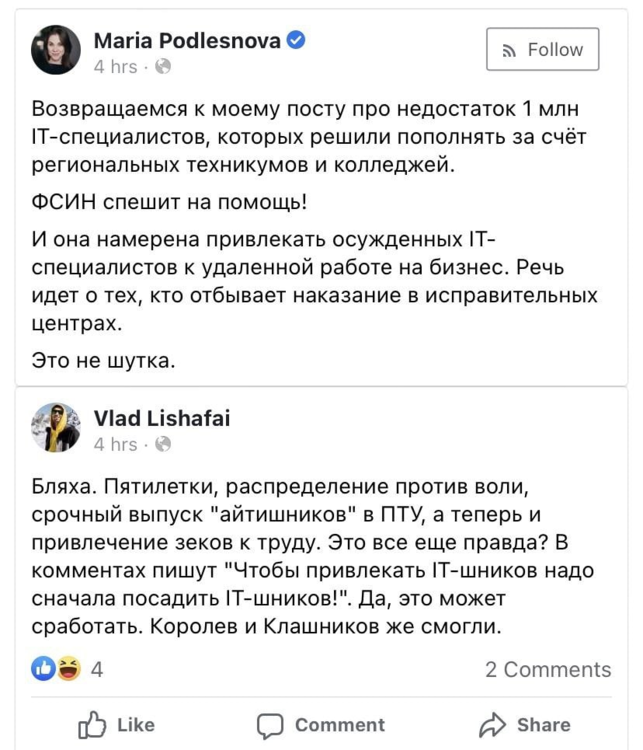This screenshot has width=643, height=750.
Task: Click the public globe icon on Vlad's post
Action: (163, 445)
